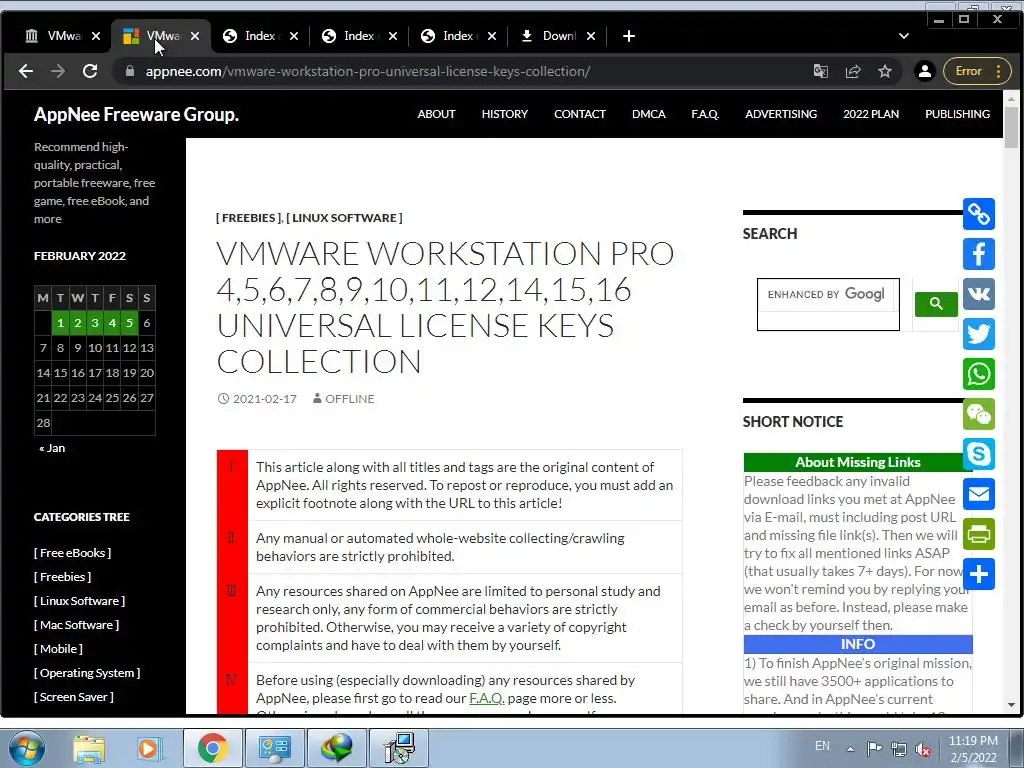This screenshot has width=1024, height=768.
Task: Bookmark this page with the star
Action: click(885, 71)
